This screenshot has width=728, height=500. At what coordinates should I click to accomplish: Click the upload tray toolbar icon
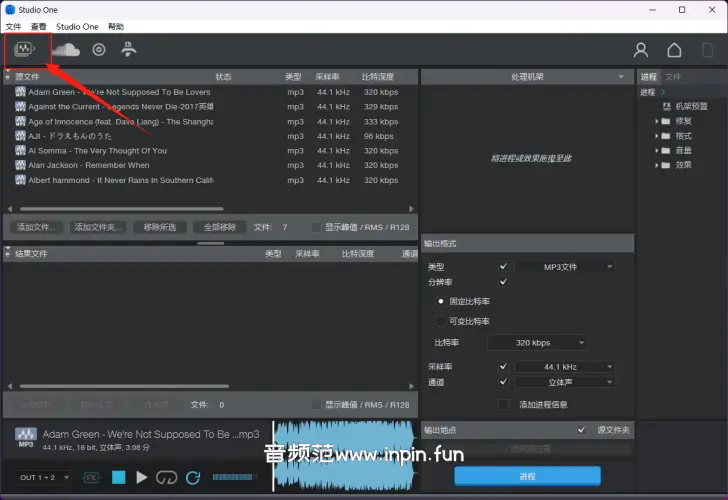point(129,49)
